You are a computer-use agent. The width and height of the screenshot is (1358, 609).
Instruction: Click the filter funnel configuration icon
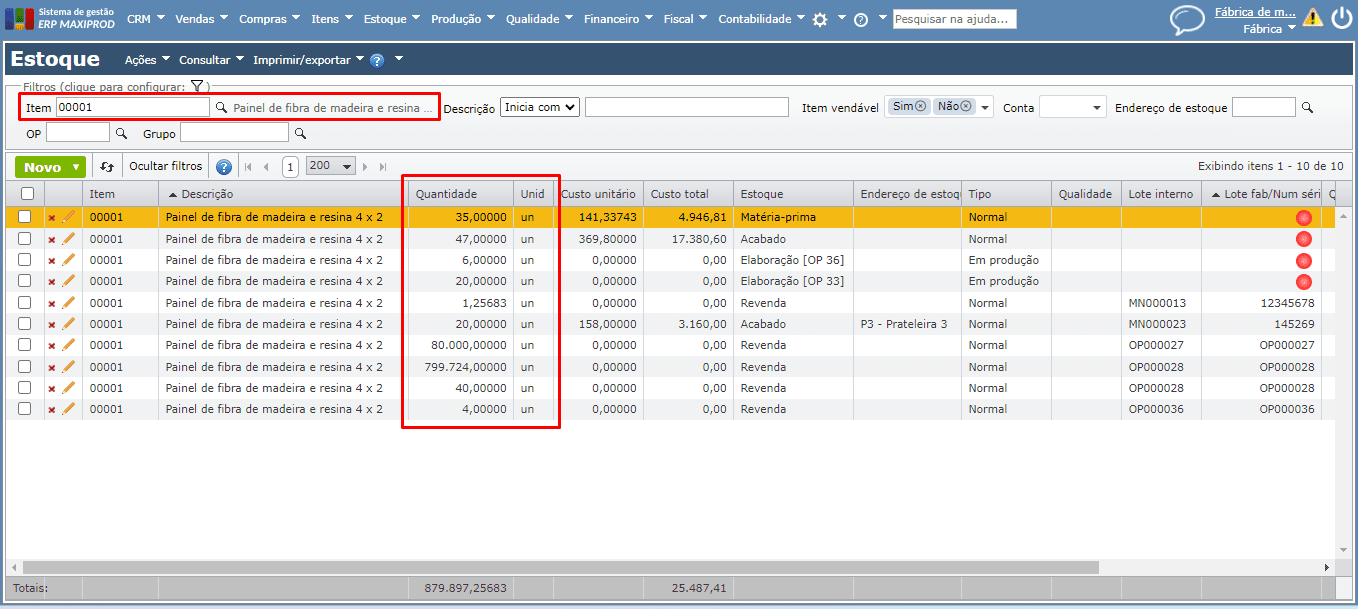click(x=197, y=87)
